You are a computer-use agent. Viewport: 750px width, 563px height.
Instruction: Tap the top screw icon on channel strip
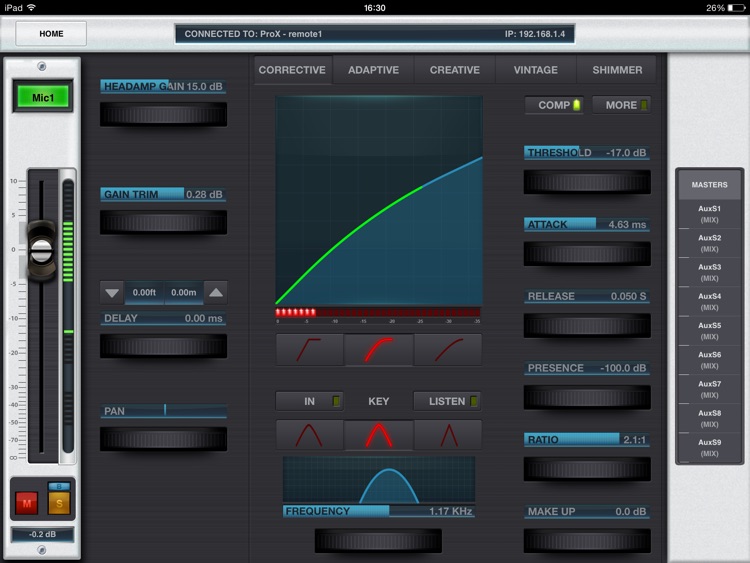point(42,66)
